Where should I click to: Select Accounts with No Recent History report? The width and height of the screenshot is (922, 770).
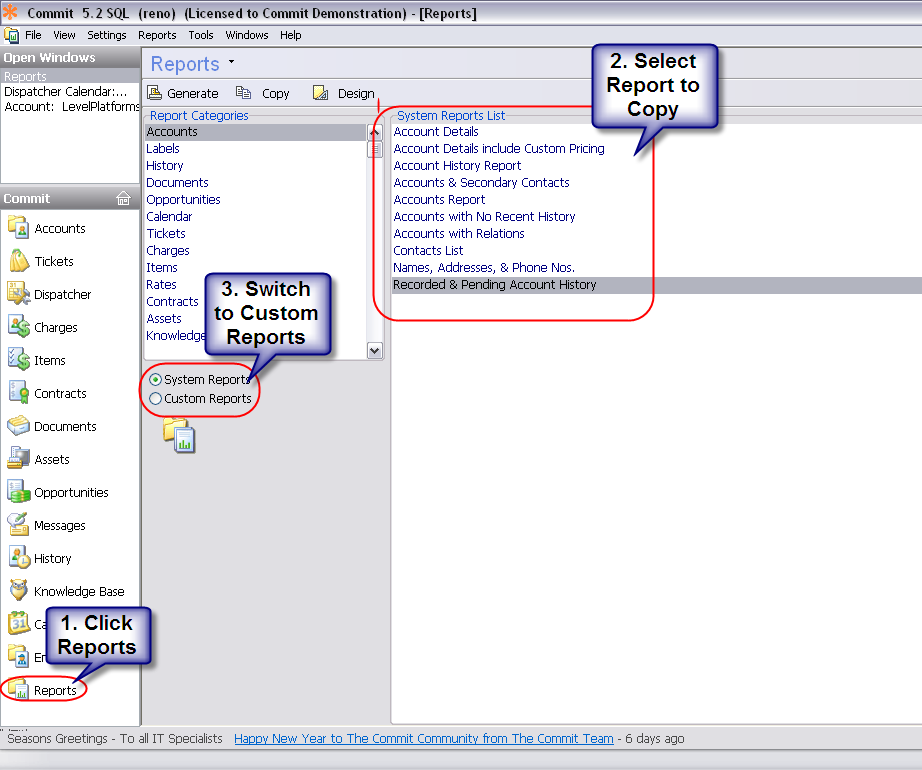click(x=484, y=217)
